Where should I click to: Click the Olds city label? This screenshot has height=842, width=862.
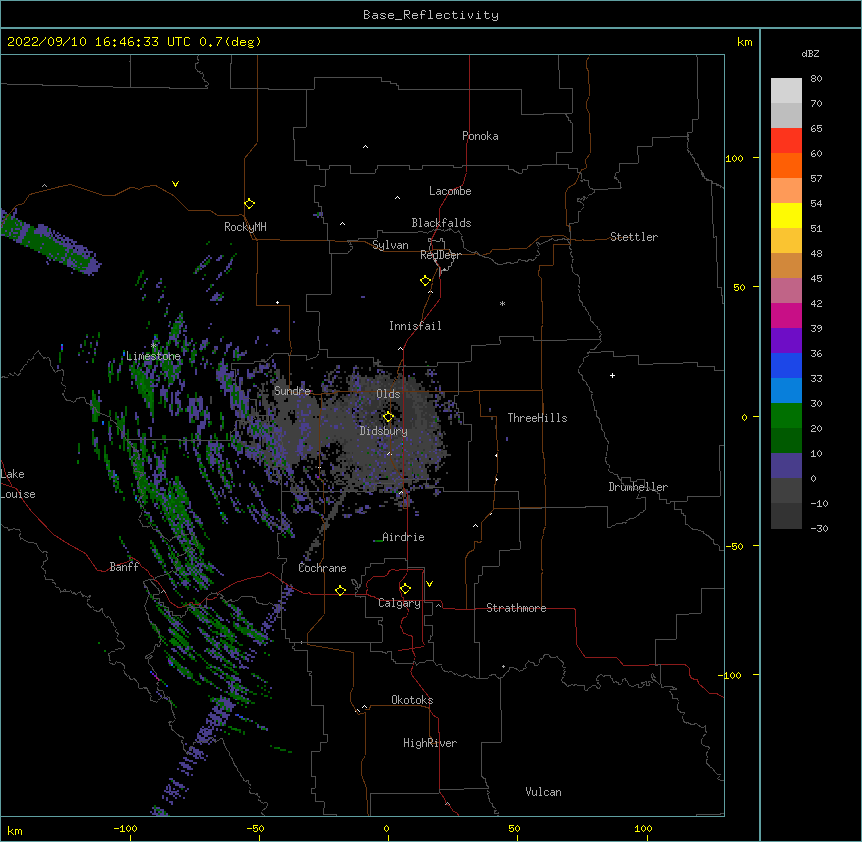pyautogui.click(x=388, y=394)
